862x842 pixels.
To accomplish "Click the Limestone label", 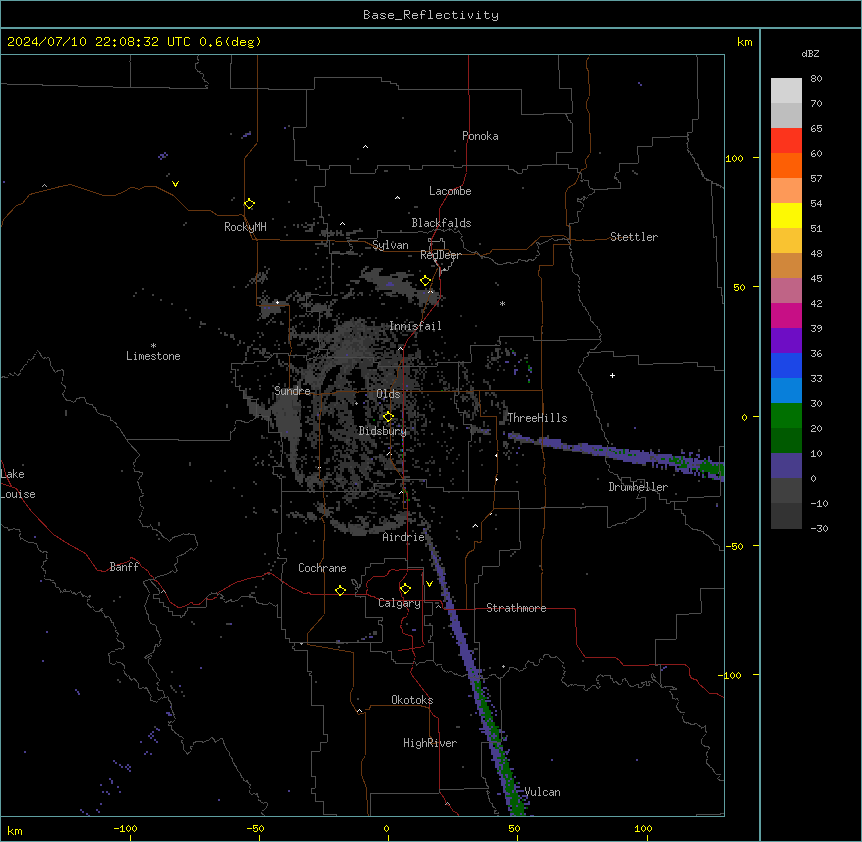I will pos(153,356).
